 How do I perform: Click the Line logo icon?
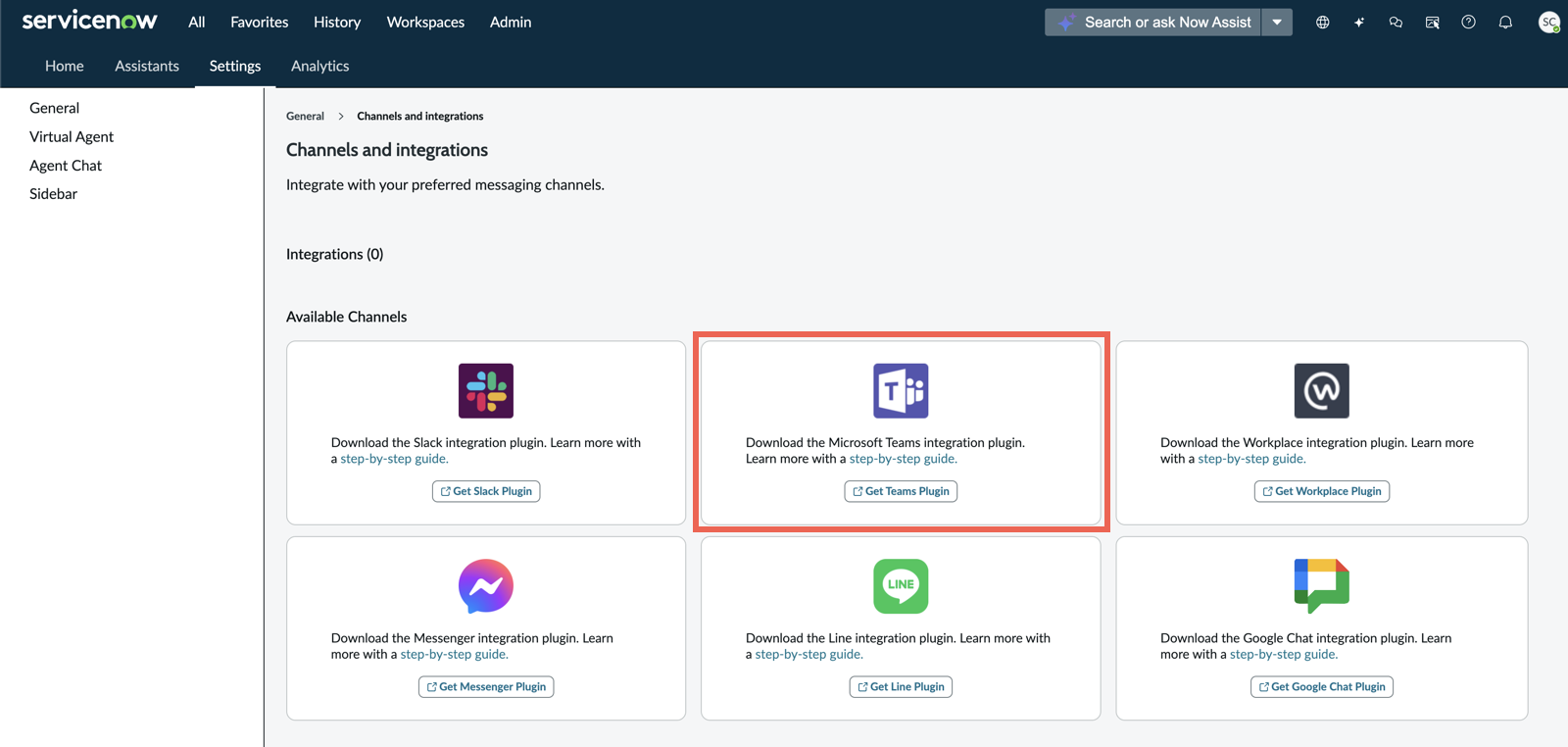[901, 586]
